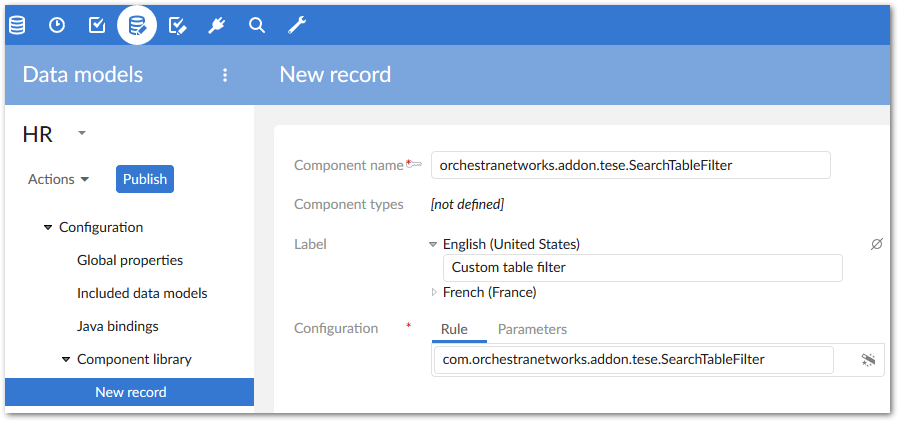
Task: Open the checkbox tasks icon in top bar
Action: point(97,25)
